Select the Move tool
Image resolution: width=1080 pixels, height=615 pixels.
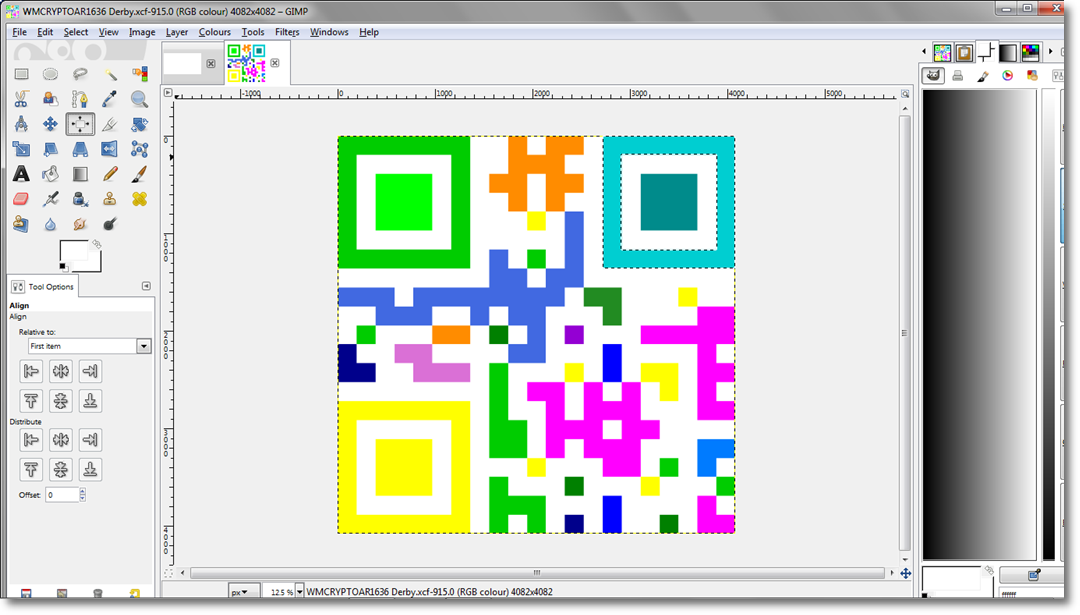pyautogui.click(x=50, y=124)
